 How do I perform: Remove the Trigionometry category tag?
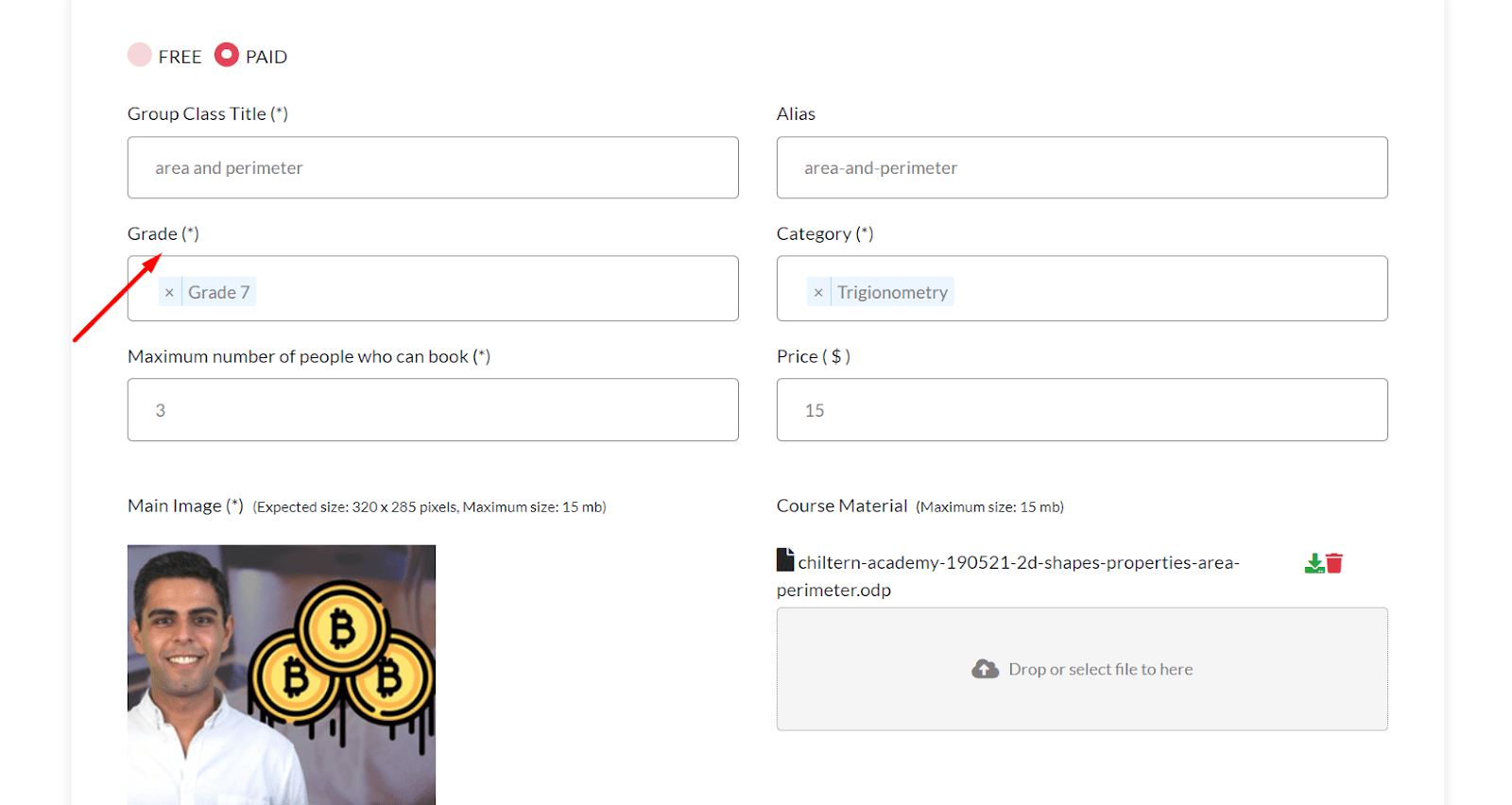click(x=818, y=293)
